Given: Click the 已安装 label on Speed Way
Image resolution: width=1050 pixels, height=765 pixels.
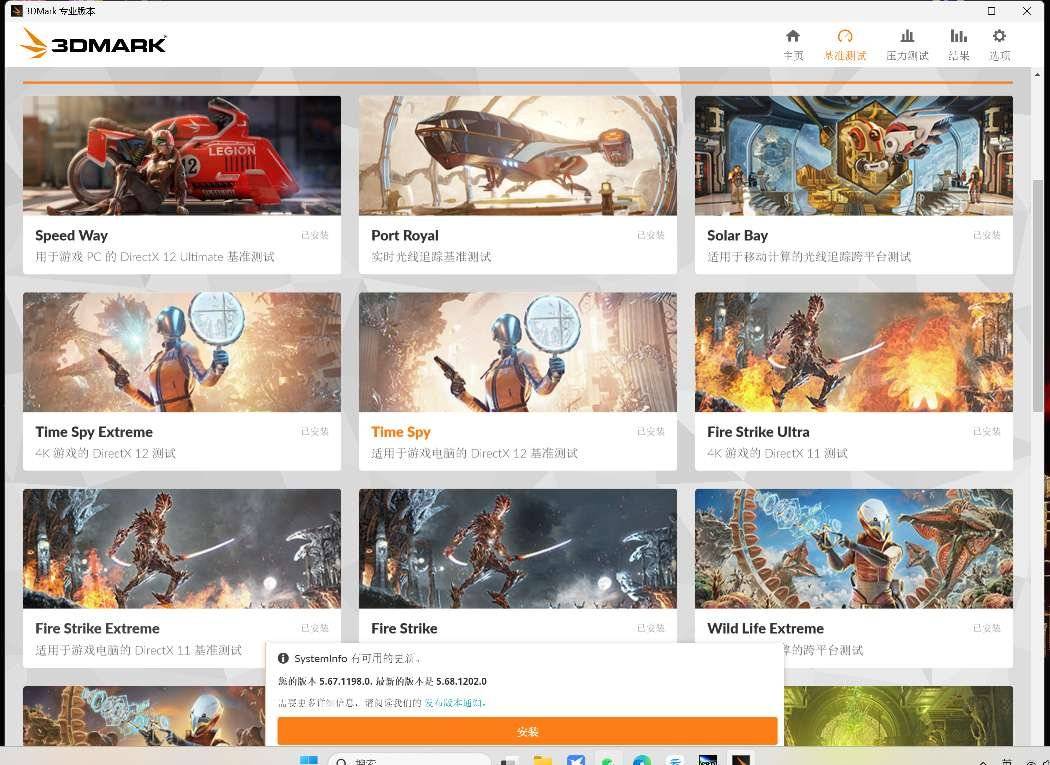Looking at the screenshot, I should [315, 235].
